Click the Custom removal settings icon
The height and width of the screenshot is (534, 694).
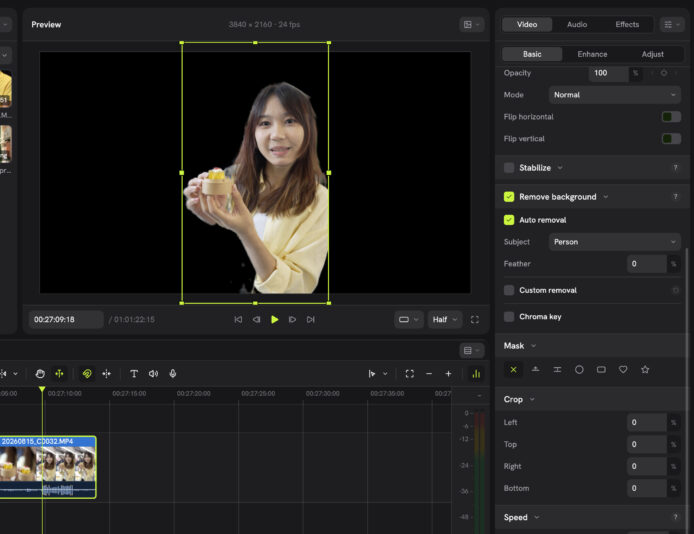coord(675,290)
